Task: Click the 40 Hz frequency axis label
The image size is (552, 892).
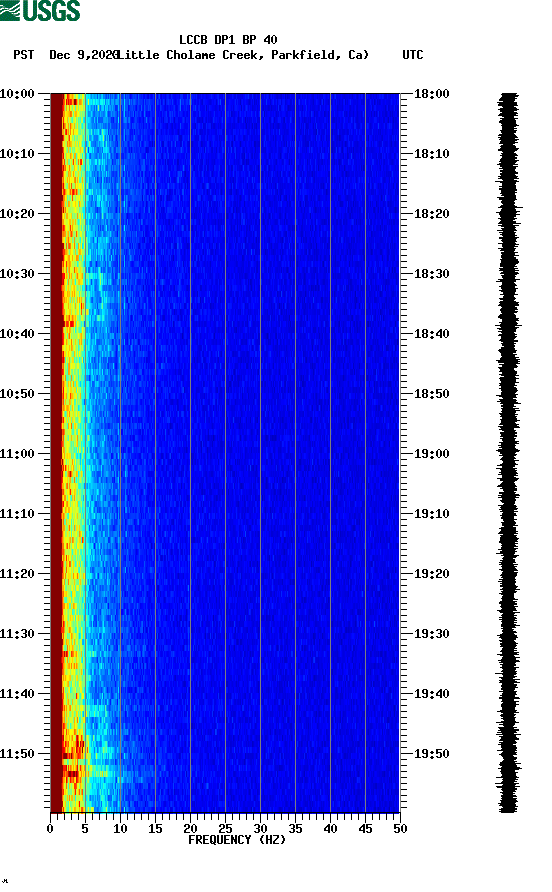Action: [x=330, y=829]
